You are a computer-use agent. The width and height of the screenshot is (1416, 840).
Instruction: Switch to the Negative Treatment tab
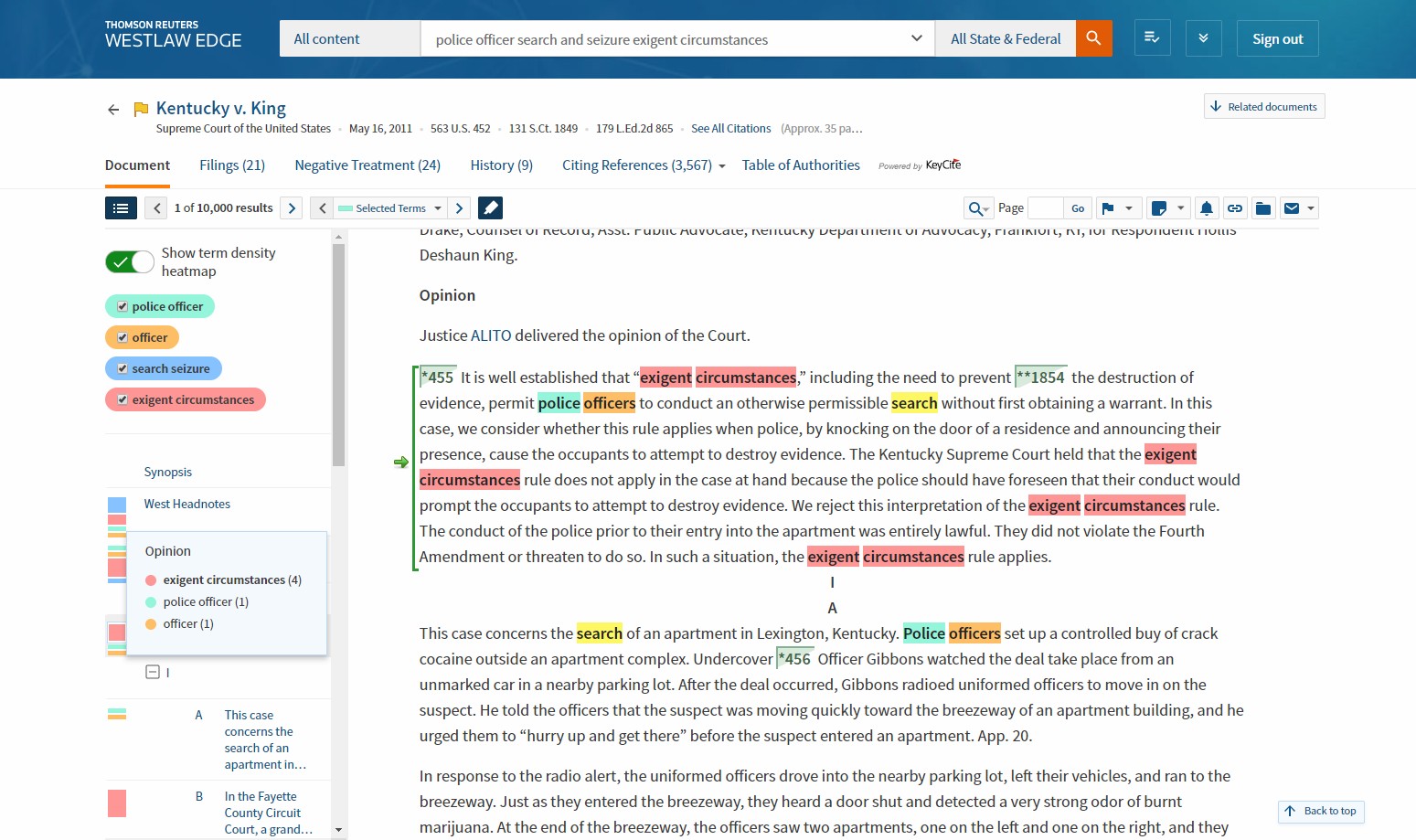[367, 165]
